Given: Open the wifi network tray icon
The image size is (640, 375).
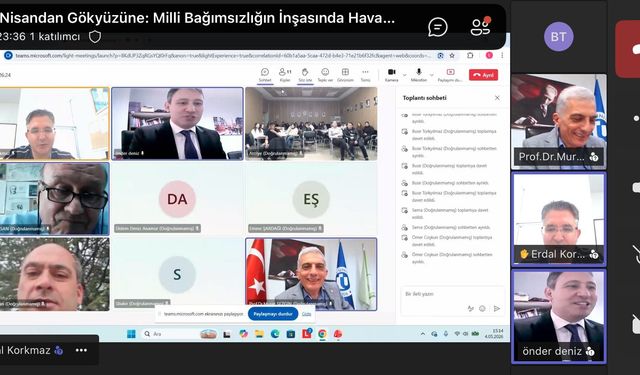Looking at the screenshot, I should 457,334.
